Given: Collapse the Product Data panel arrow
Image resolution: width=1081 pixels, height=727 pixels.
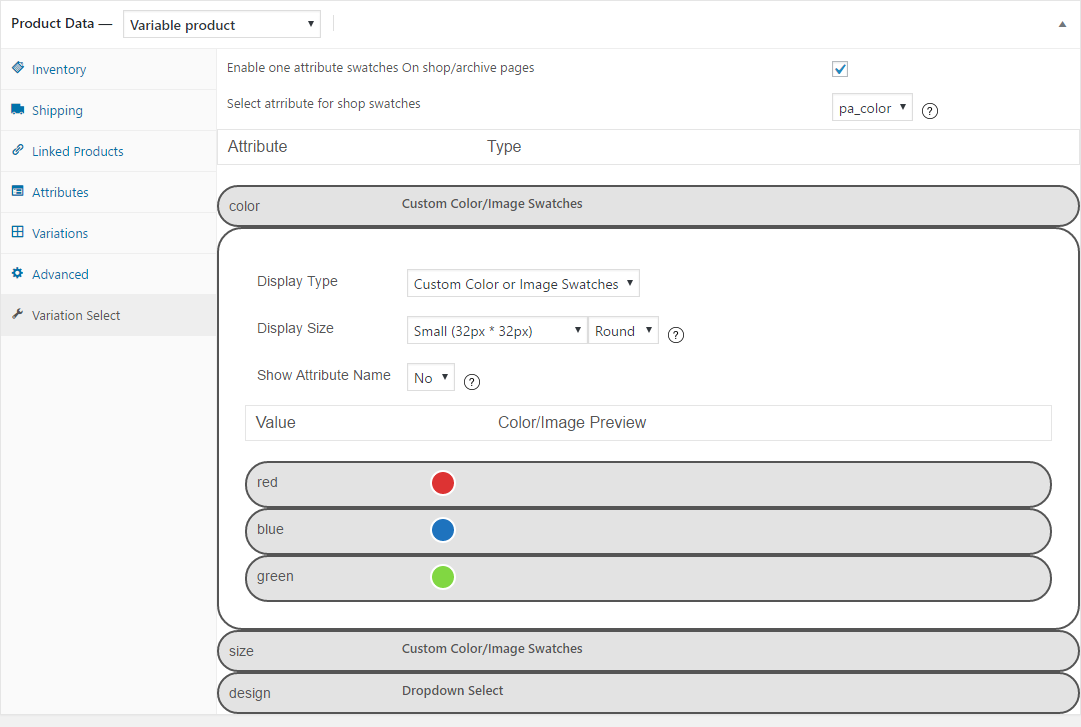Looking at the screenshot, I should point(1062,25).
